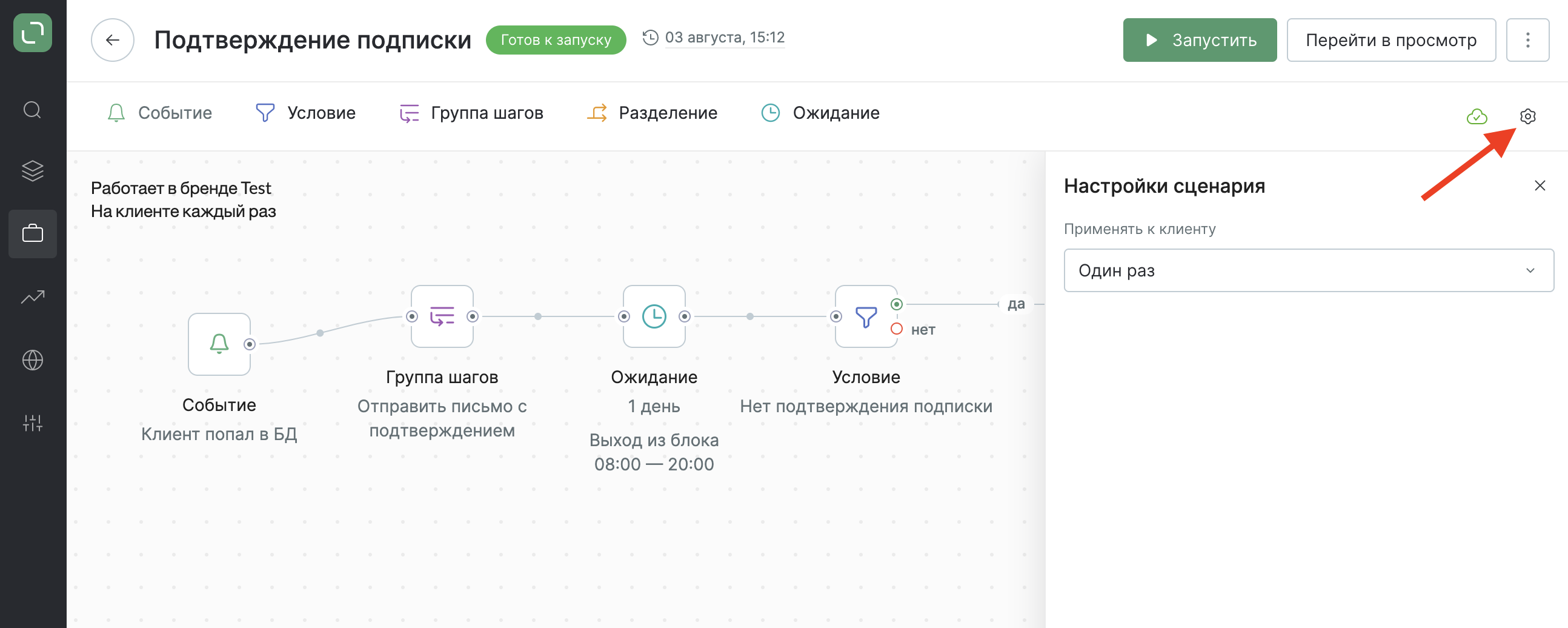1568x628 pixels.
Task: Click the midpoint on Ожидание–Условие connection
Action: [x=750, y=316]
